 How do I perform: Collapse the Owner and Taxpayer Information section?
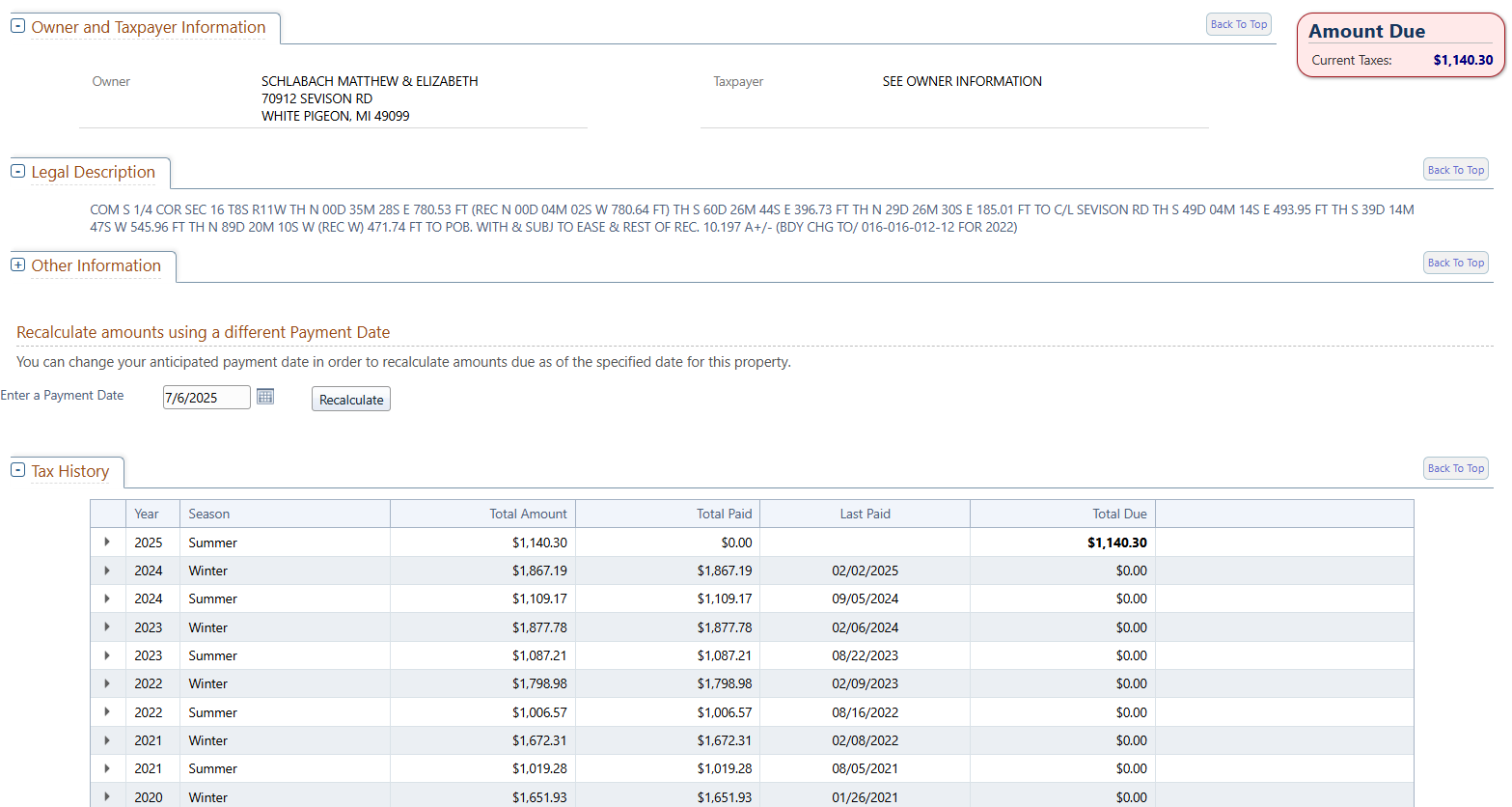(17, 26)
